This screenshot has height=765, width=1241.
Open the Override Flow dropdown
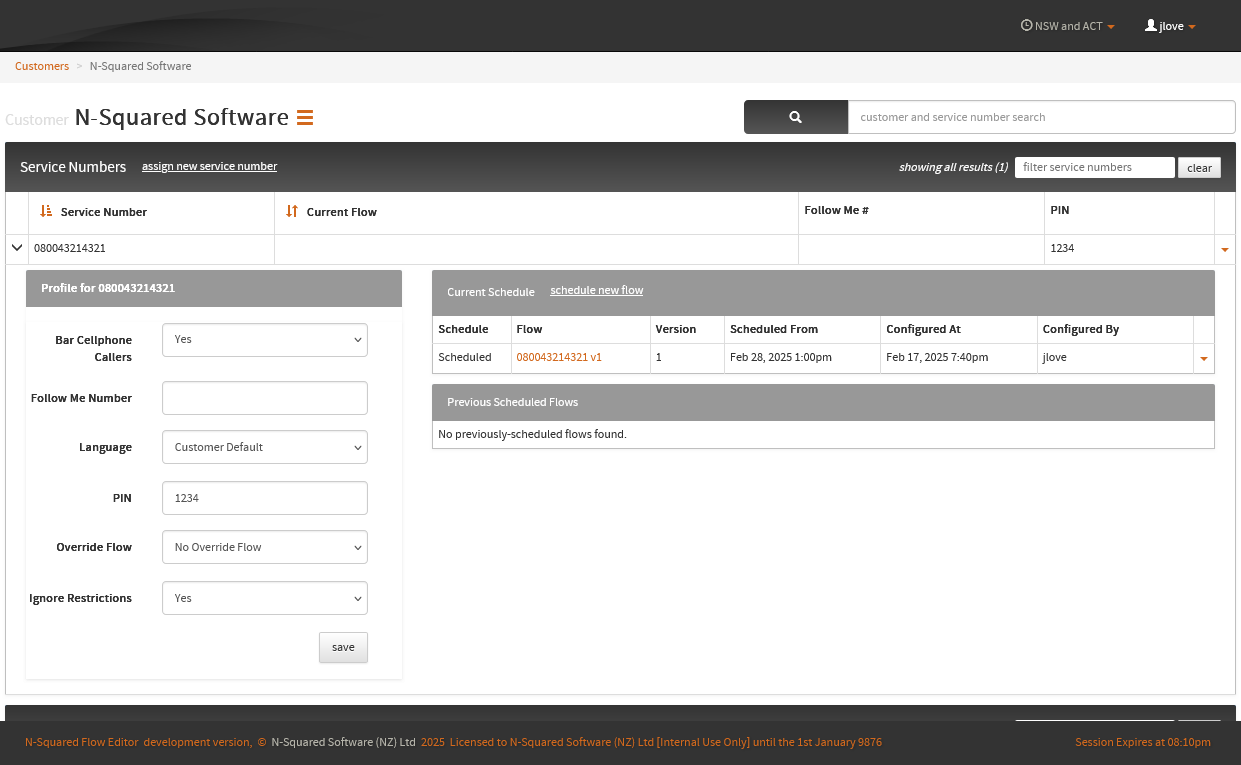(265, 547)
